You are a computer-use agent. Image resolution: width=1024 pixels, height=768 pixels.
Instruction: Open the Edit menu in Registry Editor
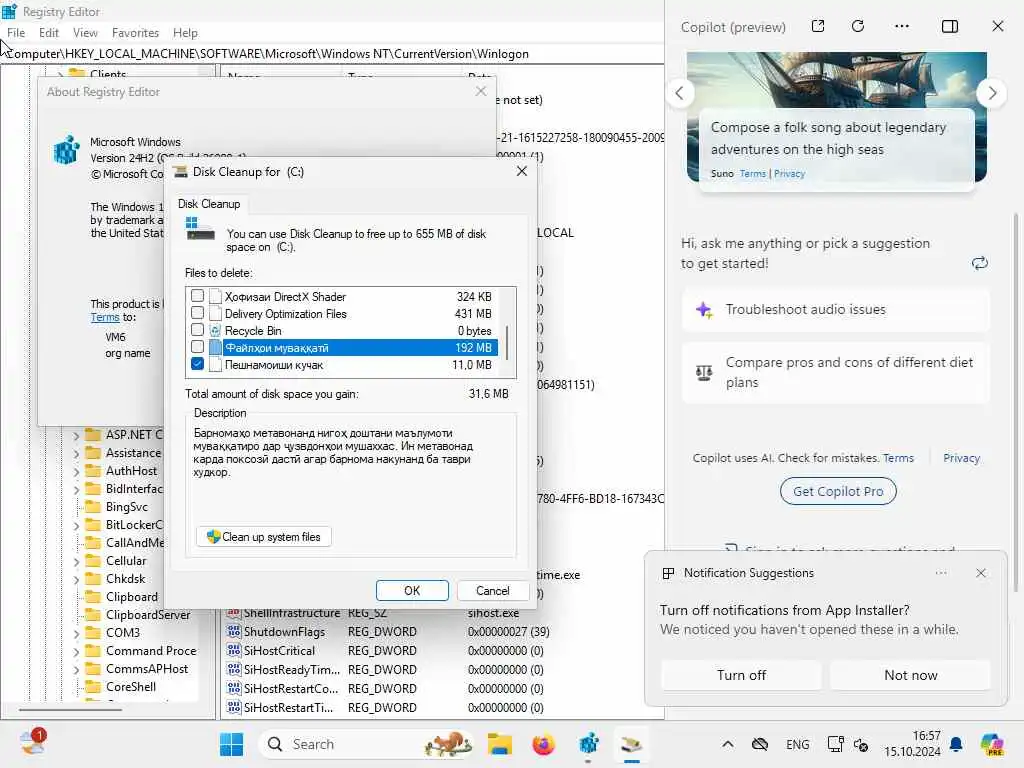click(49, 33)
